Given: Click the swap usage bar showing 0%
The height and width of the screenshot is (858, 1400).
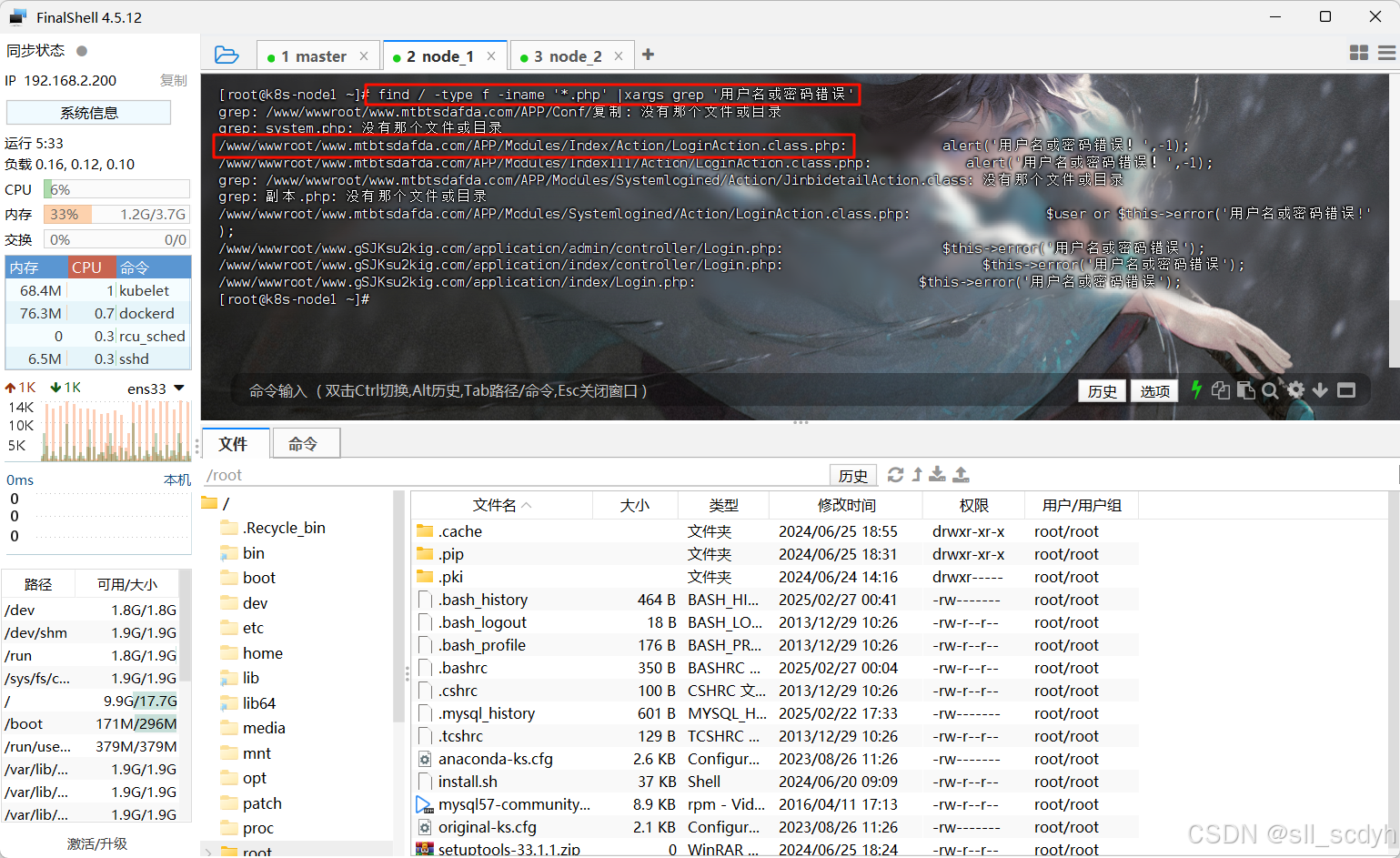Looking at the screenshot, I should (x=117, y=239).
